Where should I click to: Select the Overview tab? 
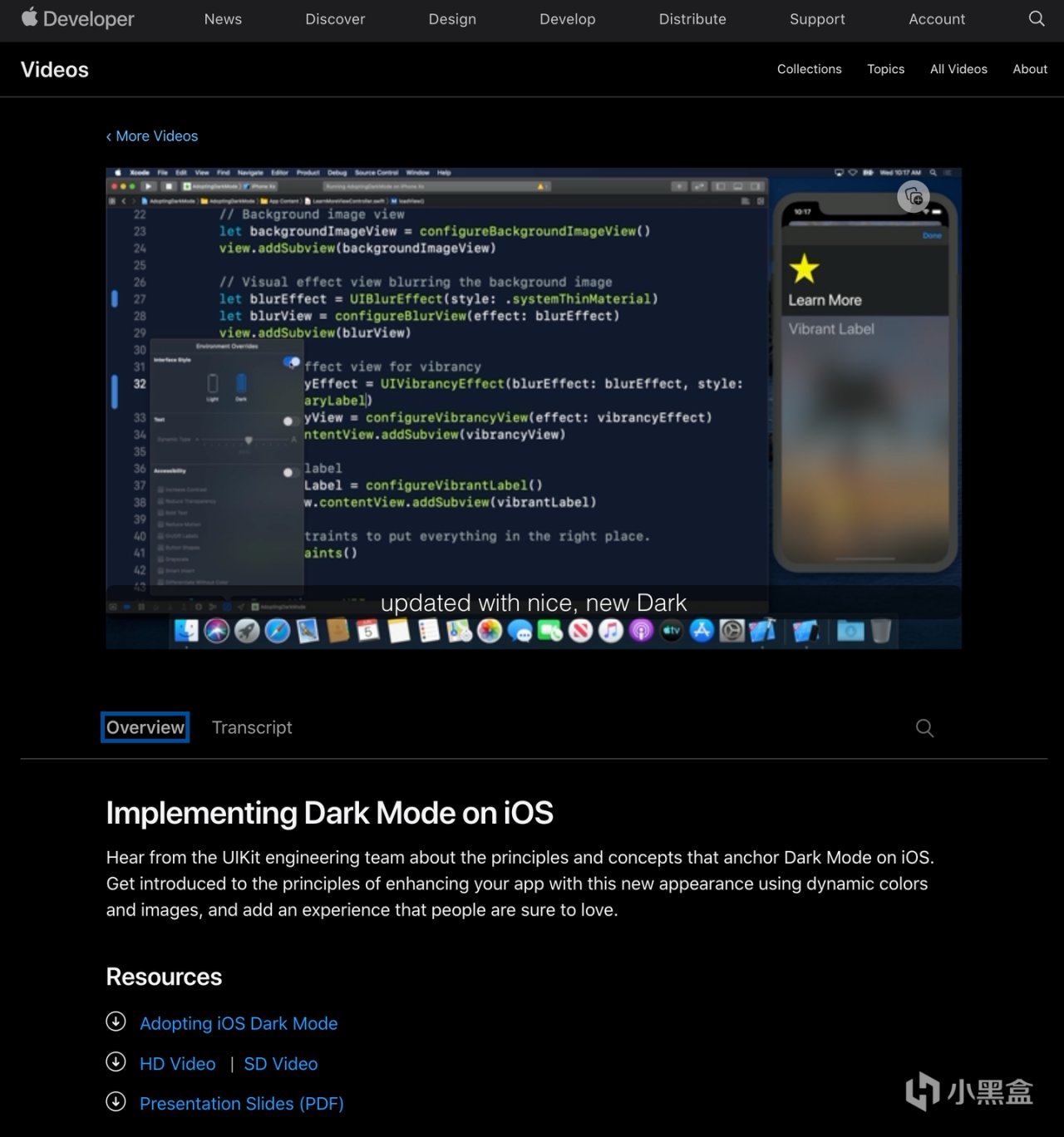(145, 727)
